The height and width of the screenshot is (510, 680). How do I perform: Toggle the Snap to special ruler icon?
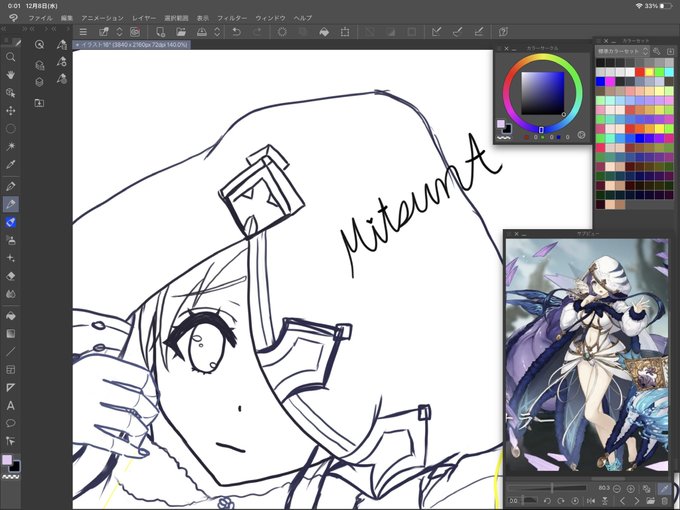[x=458, y=32]
